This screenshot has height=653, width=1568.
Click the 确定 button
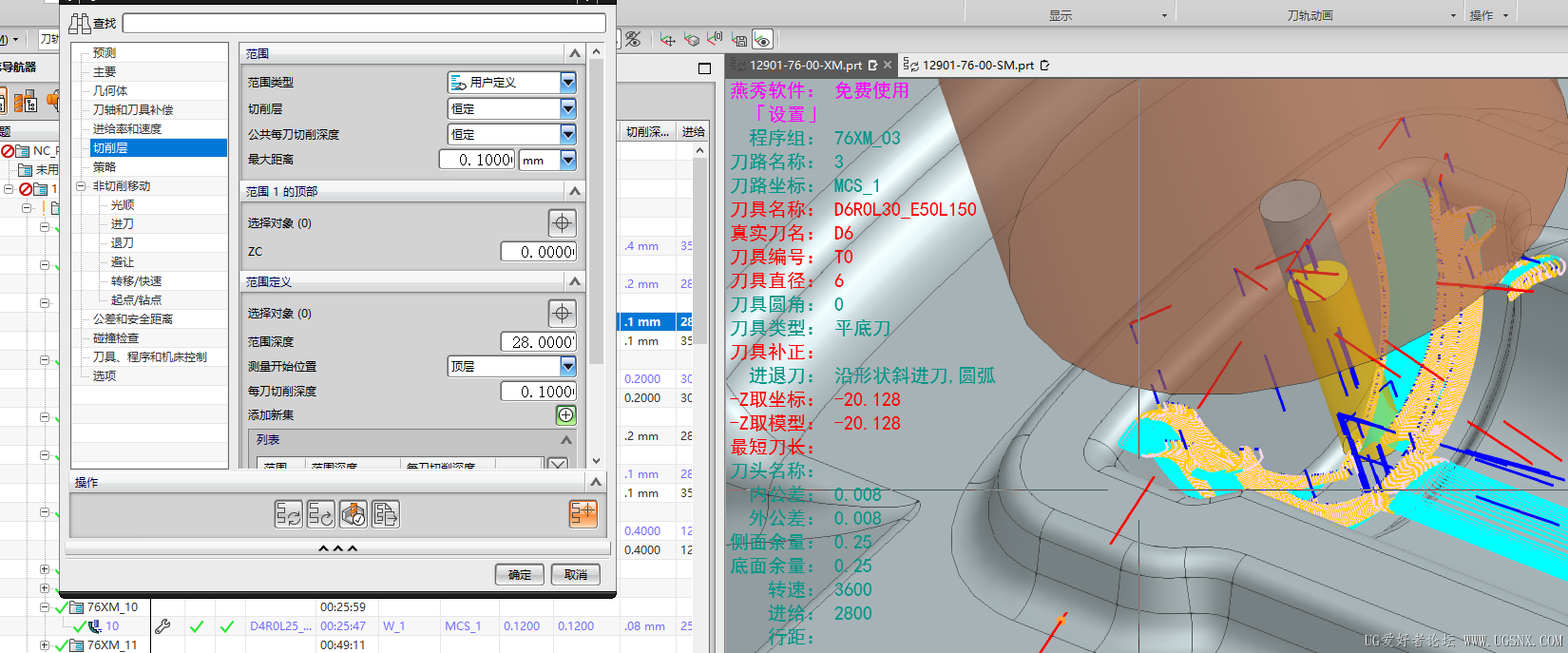click(x=519, y=575)
